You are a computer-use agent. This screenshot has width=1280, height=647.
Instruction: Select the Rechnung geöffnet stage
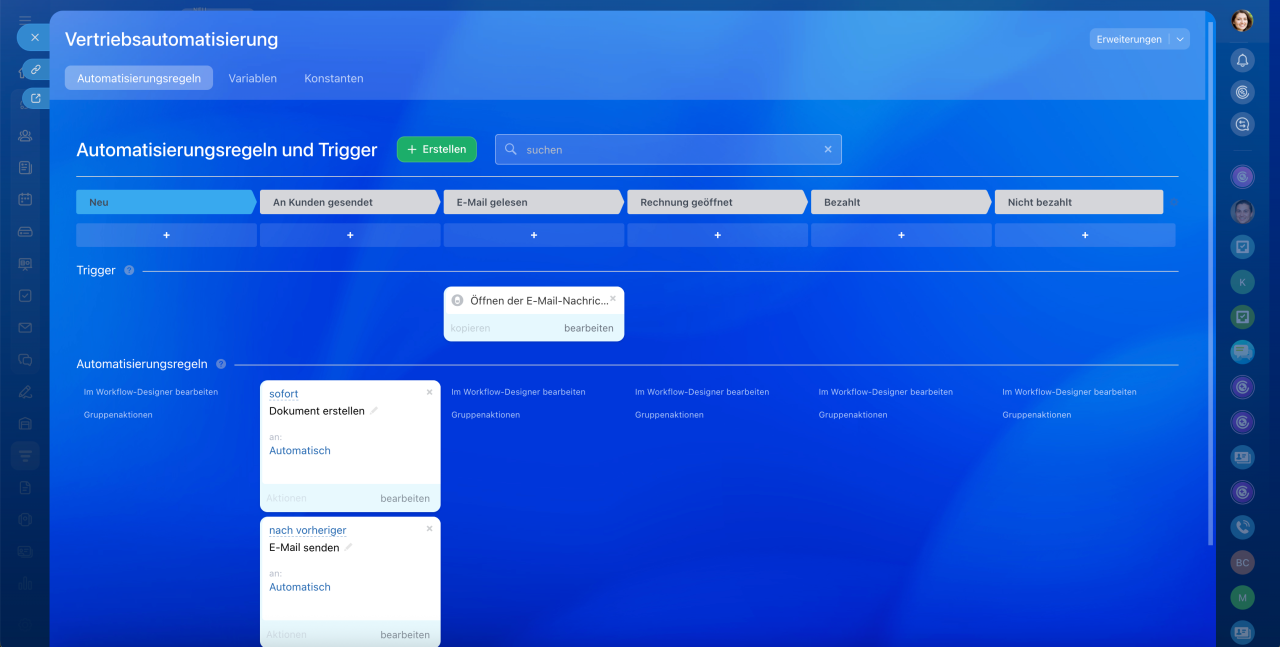[717, 202]
